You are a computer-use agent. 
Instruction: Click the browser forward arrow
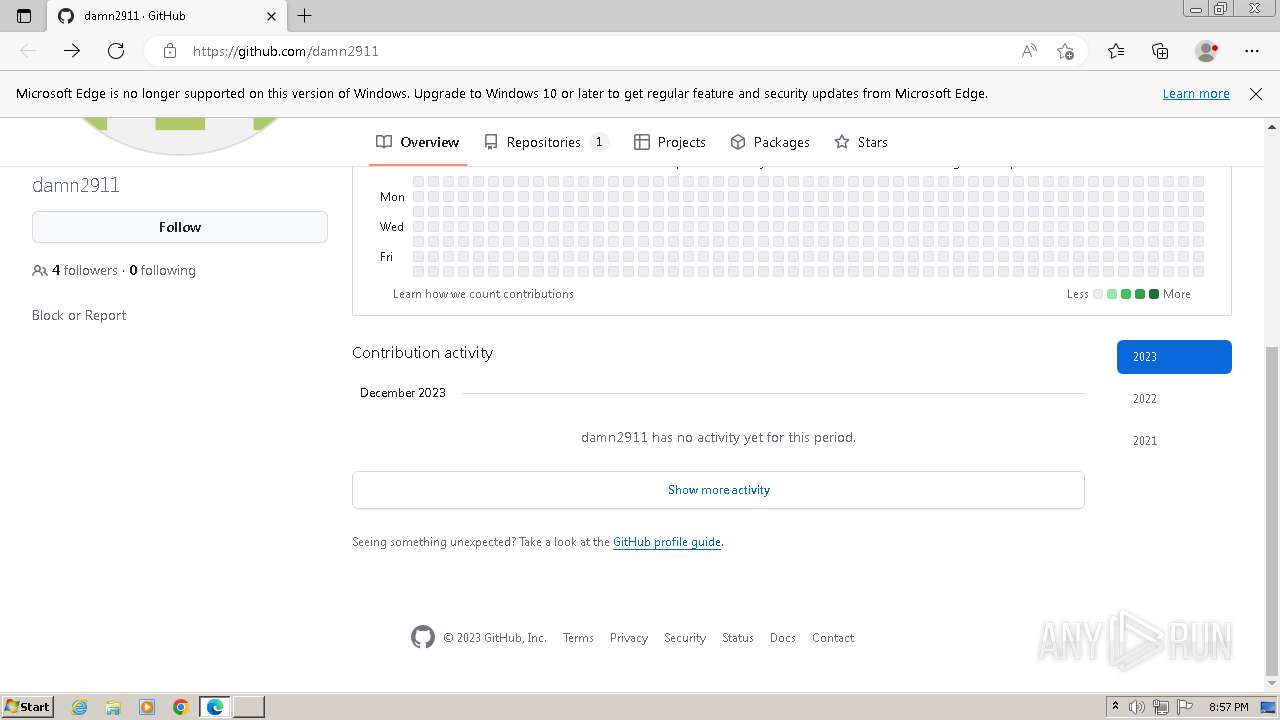coord(72,51)
